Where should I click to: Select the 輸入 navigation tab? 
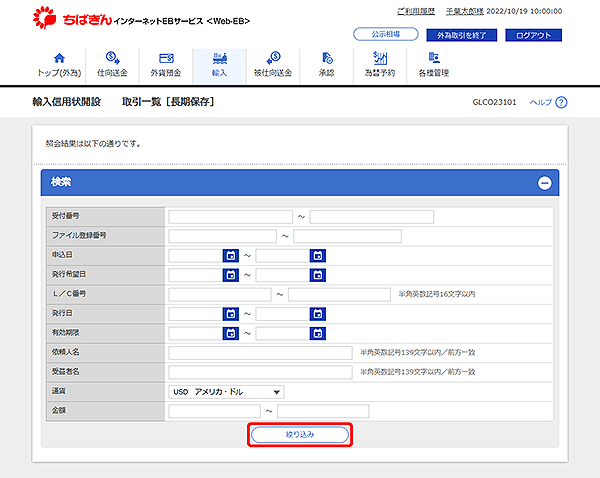(219, 65)
